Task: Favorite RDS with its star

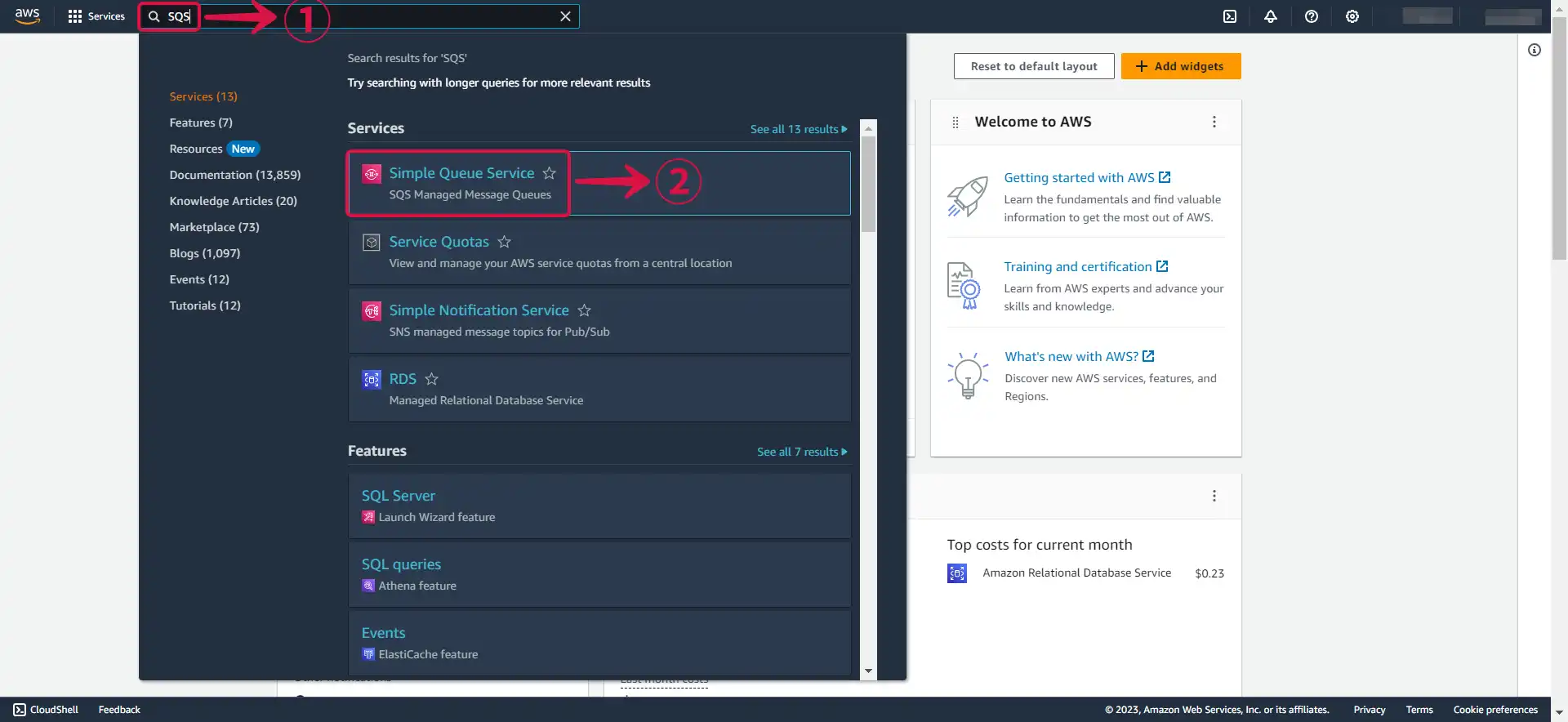Action: point(432,379)
